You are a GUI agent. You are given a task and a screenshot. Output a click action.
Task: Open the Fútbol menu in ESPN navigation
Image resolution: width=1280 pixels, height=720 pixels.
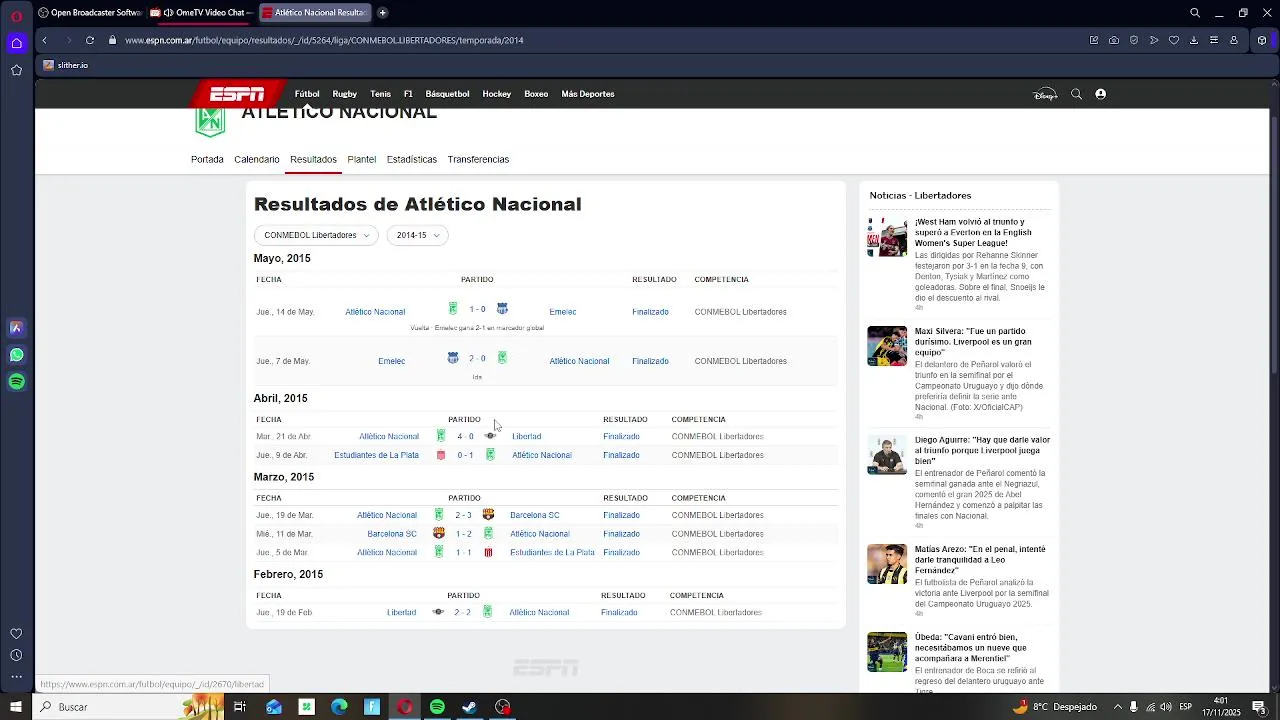click(307, 94)
